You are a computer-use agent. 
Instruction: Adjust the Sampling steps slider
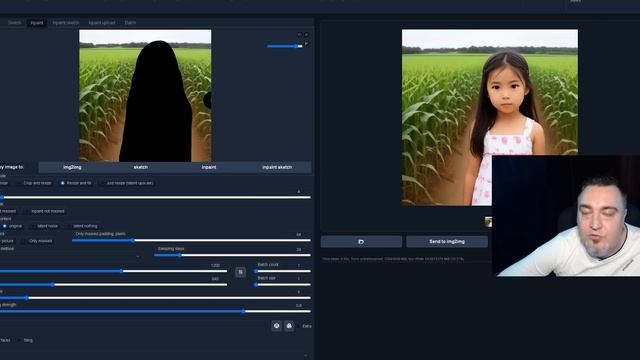pos(232,255)
